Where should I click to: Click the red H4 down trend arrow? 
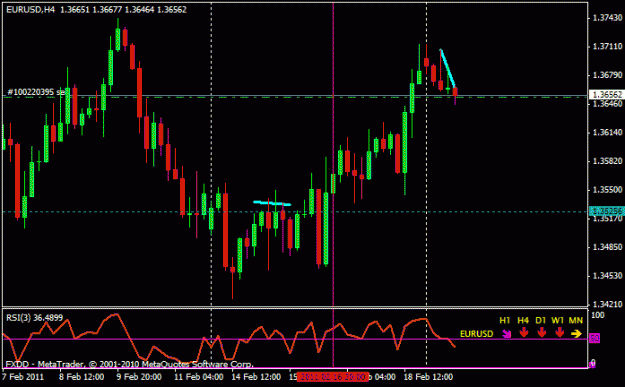pos(524,332)
